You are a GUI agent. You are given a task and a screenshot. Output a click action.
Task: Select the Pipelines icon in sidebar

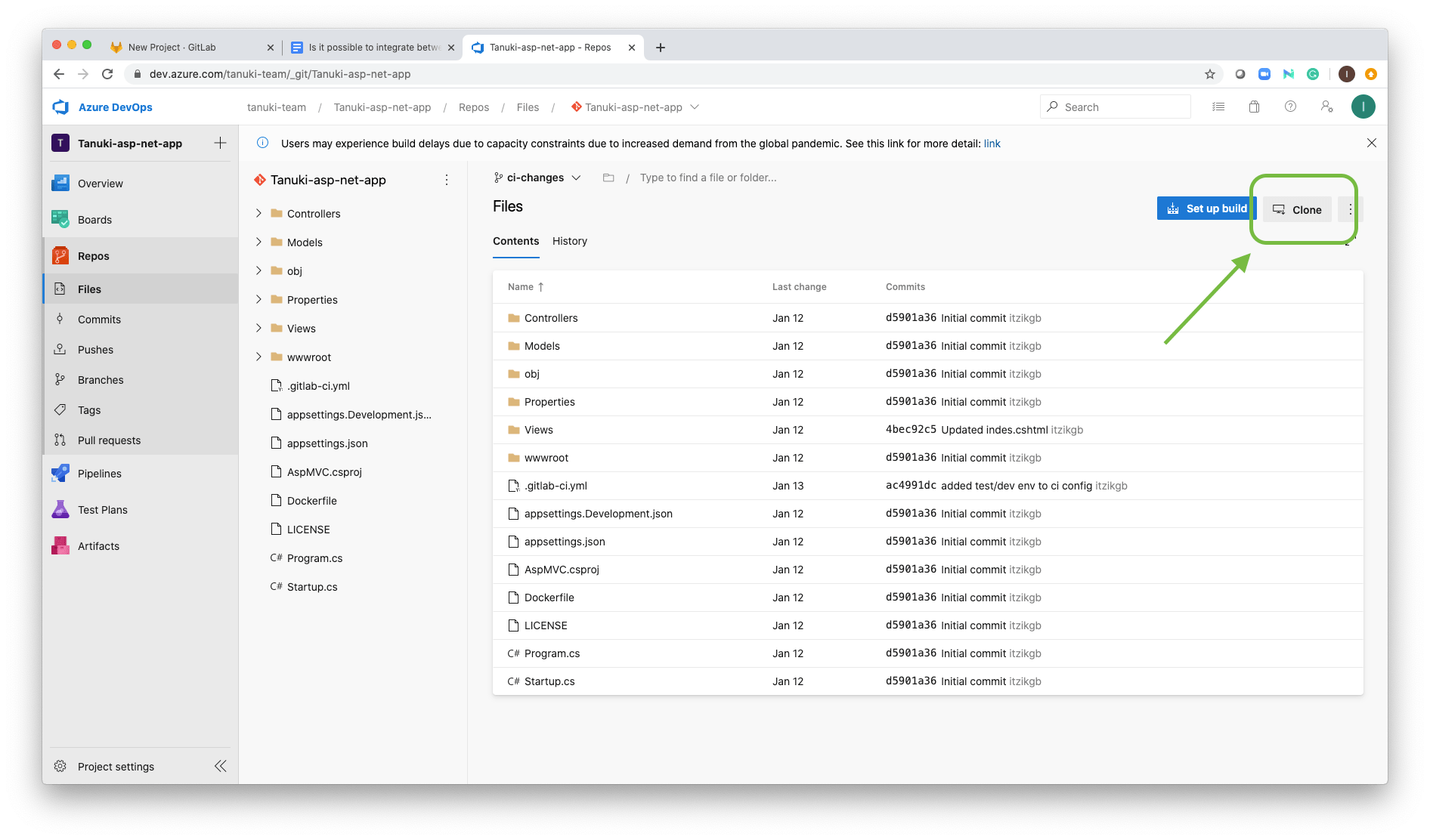tap(60, 474)
